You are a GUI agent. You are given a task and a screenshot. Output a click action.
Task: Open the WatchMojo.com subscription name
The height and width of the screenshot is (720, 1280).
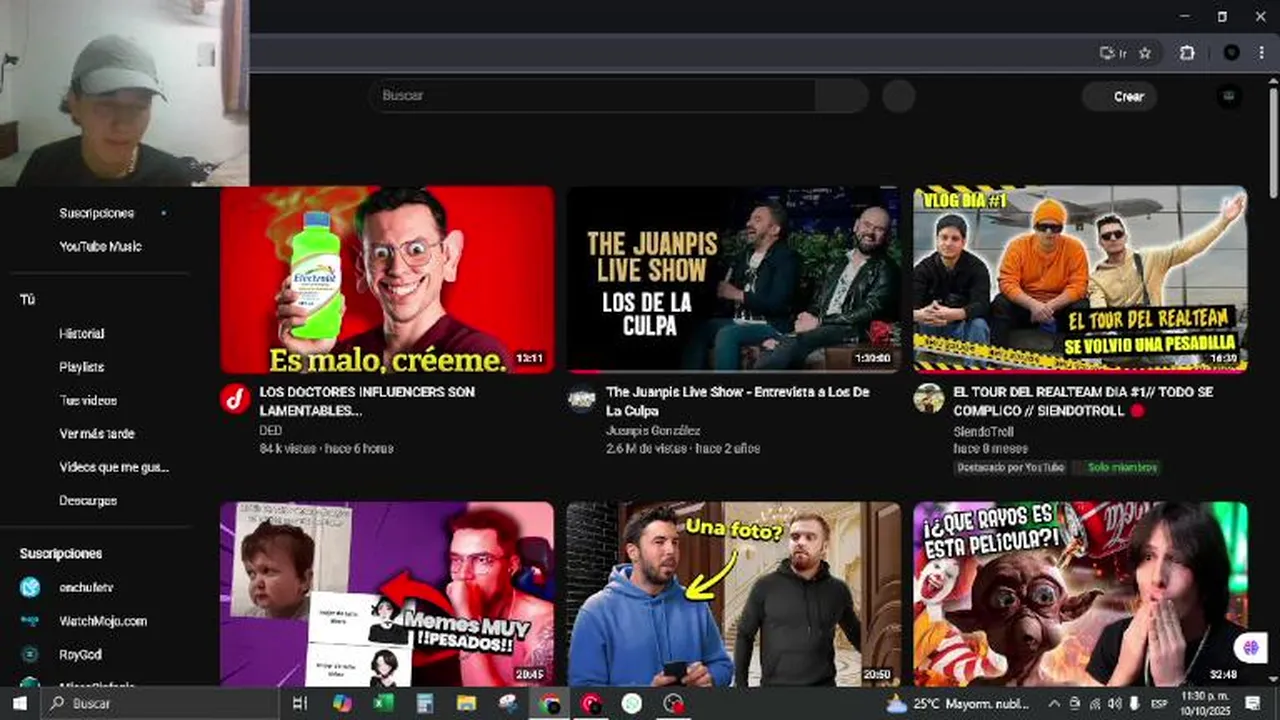click(103, 621)
